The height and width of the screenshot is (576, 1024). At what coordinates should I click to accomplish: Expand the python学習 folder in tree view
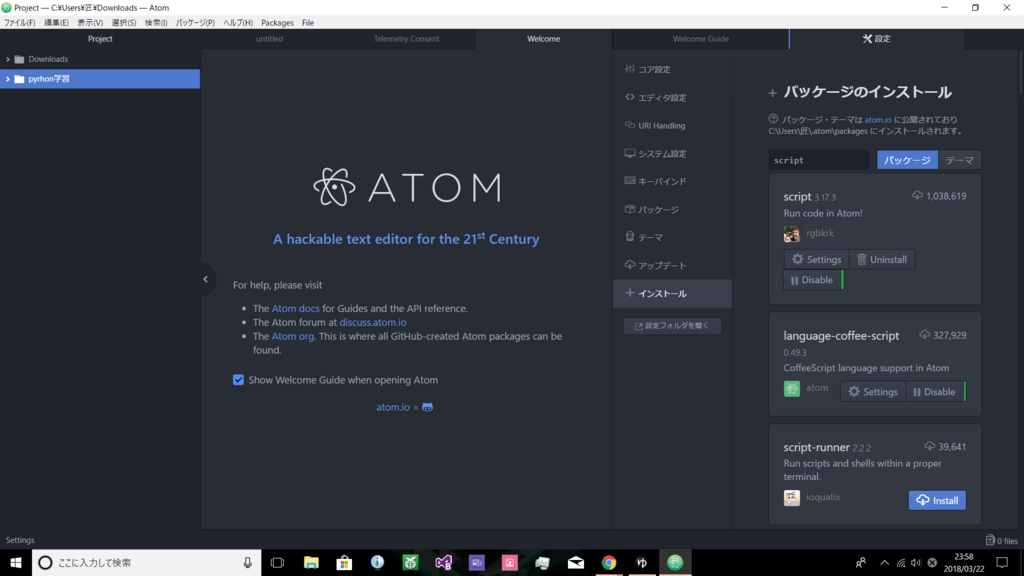tap(8, 79)
